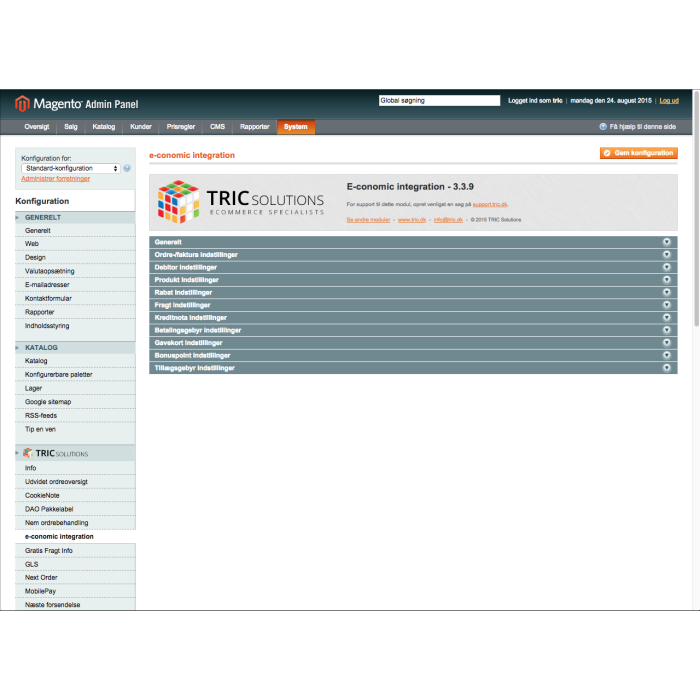
Task: Open the Katalog menu in navigation bar
Action: [x=104, y=127]
